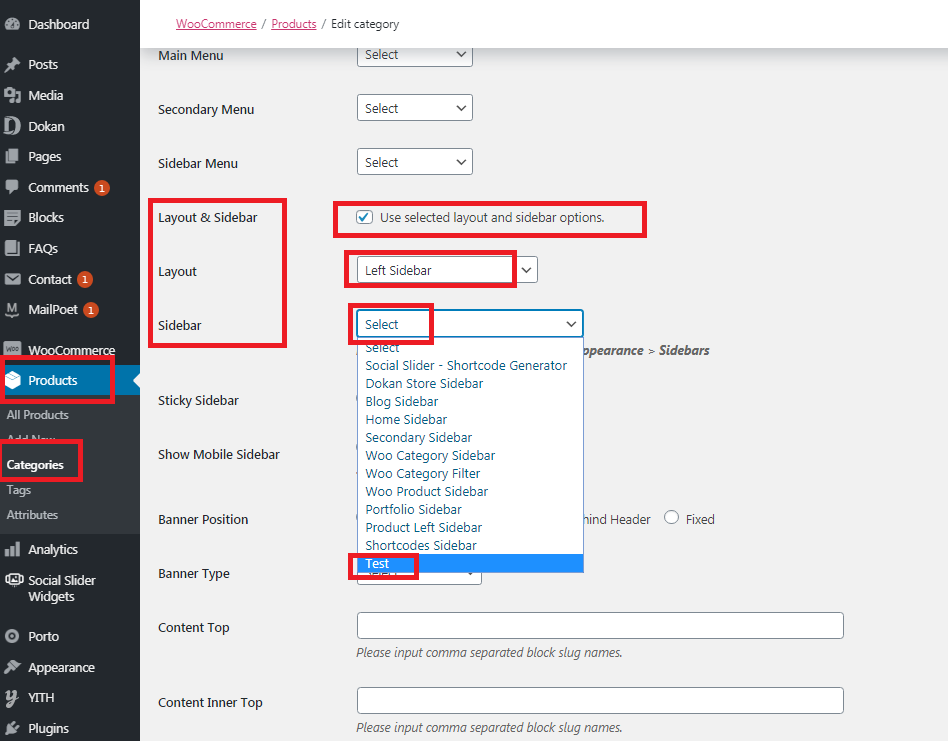
Task: Open Attributes submenu item
Action: [x=32, y=514]
